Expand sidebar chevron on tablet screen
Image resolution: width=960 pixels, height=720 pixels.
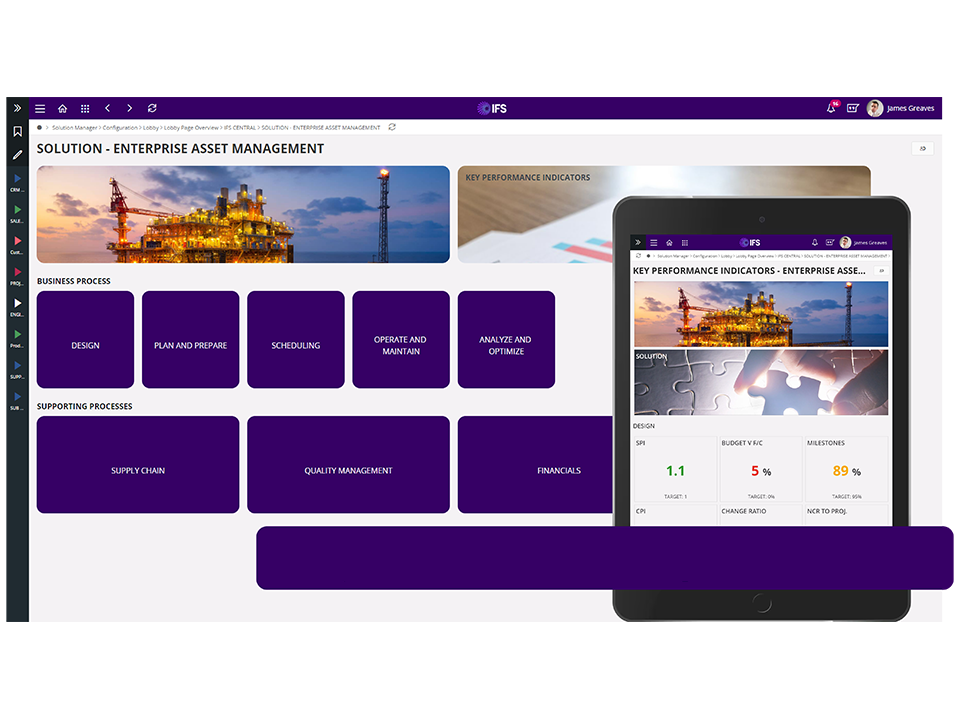[x=637, y=242]
